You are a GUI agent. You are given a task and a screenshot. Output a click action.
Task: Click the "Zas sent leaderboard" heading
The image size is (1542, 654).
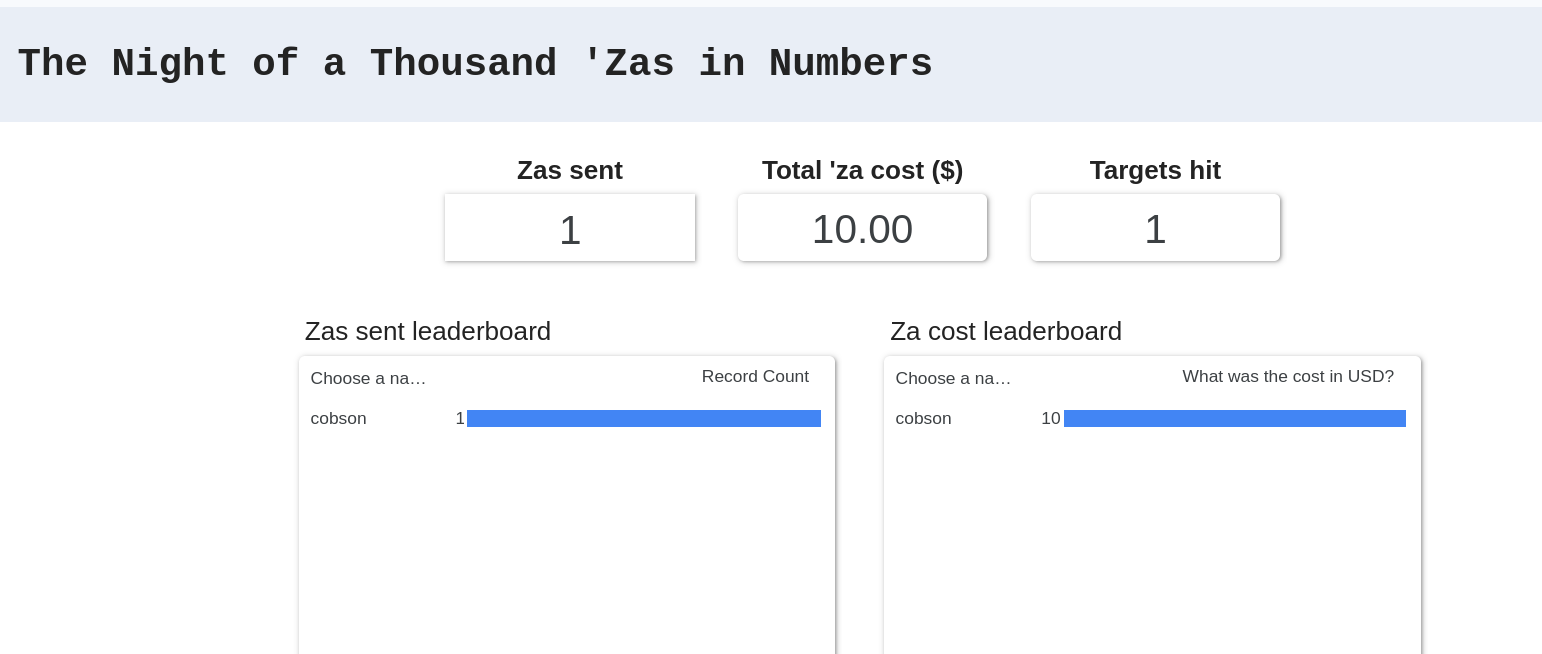point(427,331)
